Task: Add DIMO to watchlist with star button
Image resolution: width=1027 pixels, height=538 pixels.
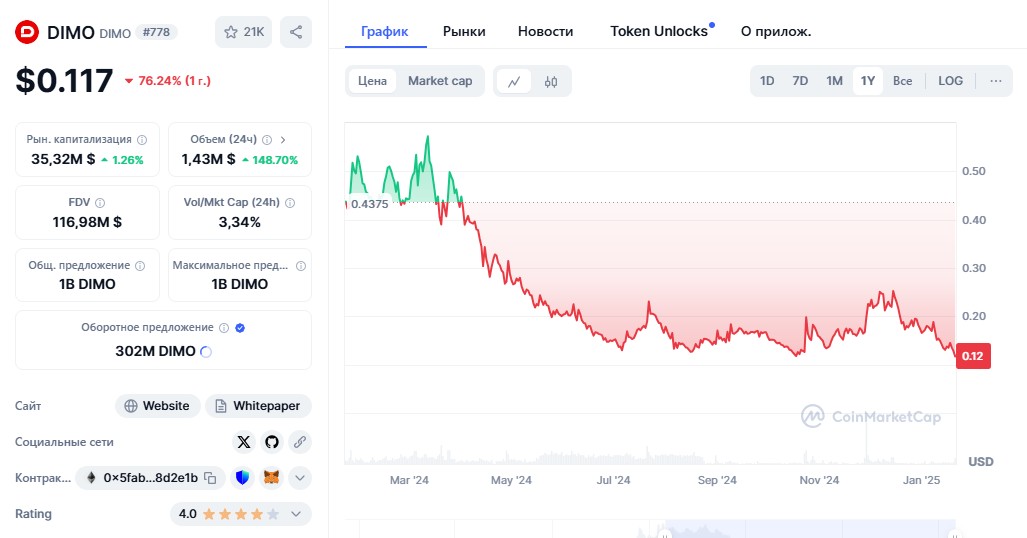Action: 243,32
